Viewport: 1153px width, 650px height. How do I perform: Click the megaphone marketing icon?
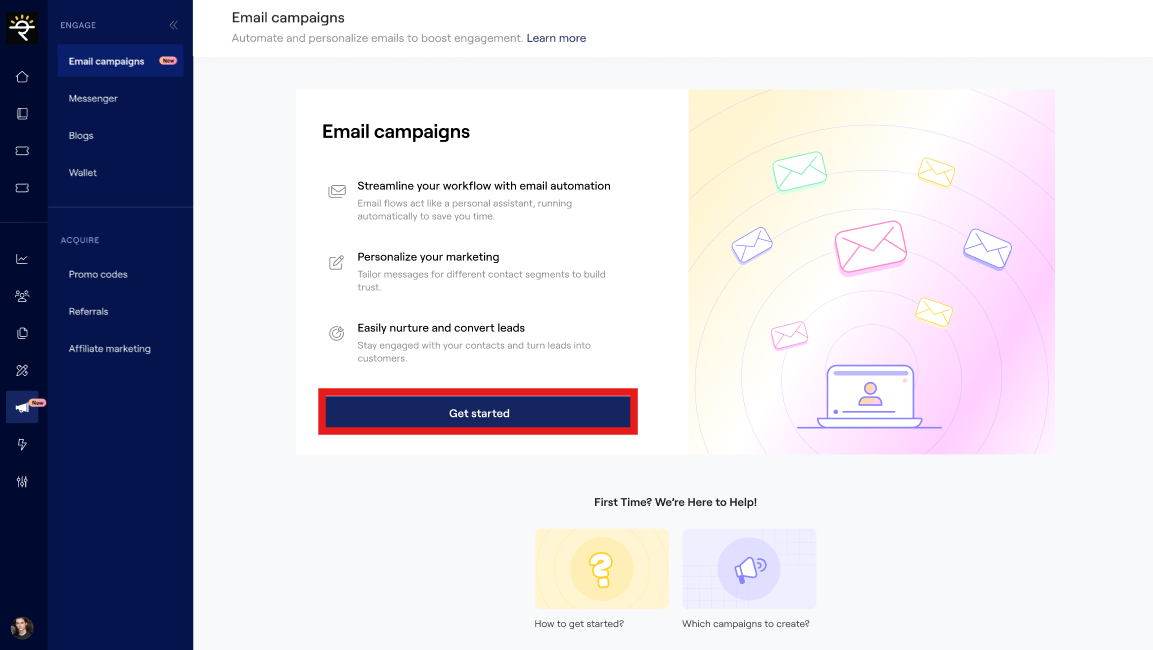pos(22,407)
